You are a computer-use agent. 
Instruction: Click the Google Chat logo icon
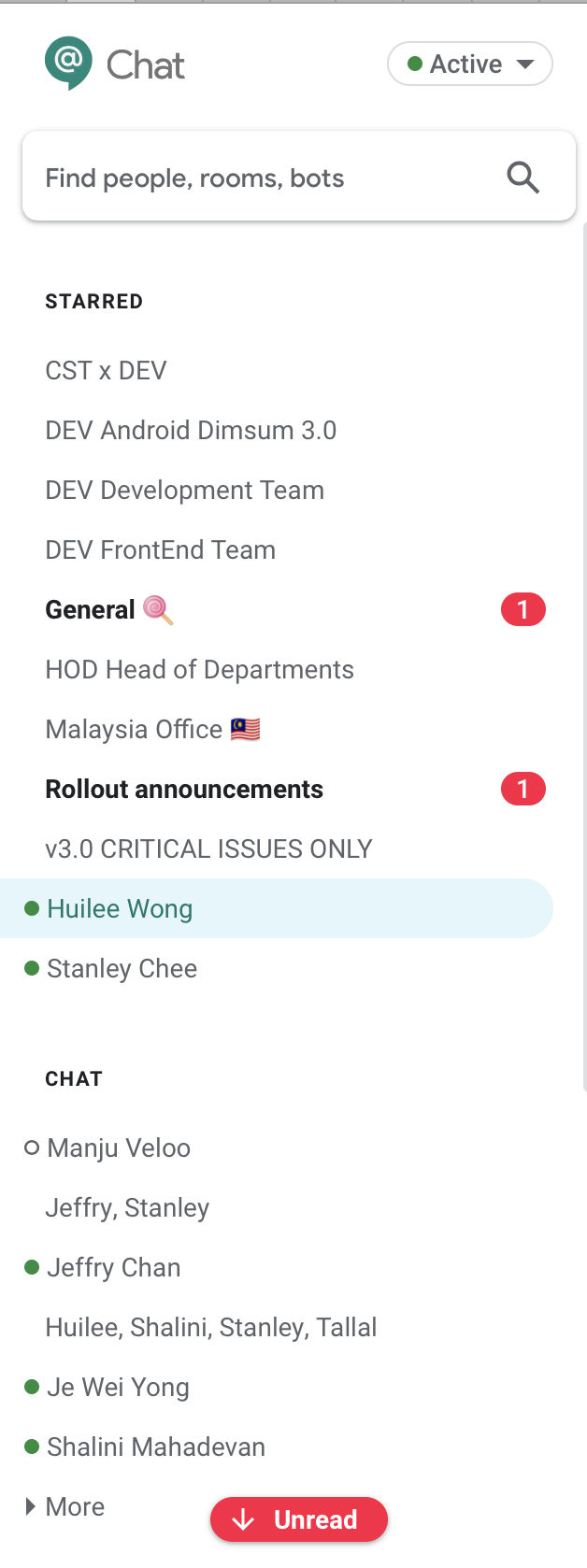point(68,64)
